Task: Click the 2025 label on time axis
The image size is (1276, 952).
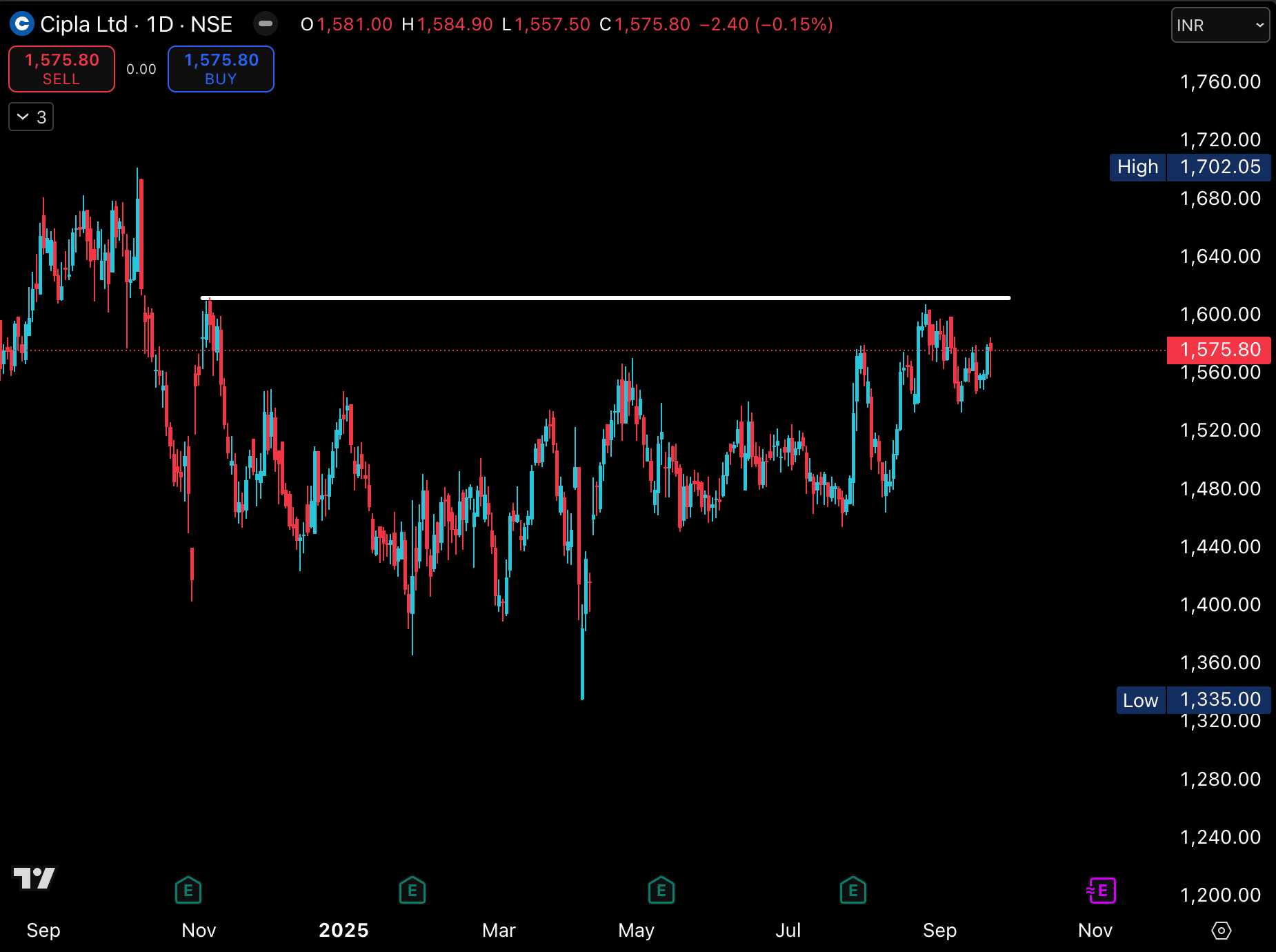Action: coord(343,930)
